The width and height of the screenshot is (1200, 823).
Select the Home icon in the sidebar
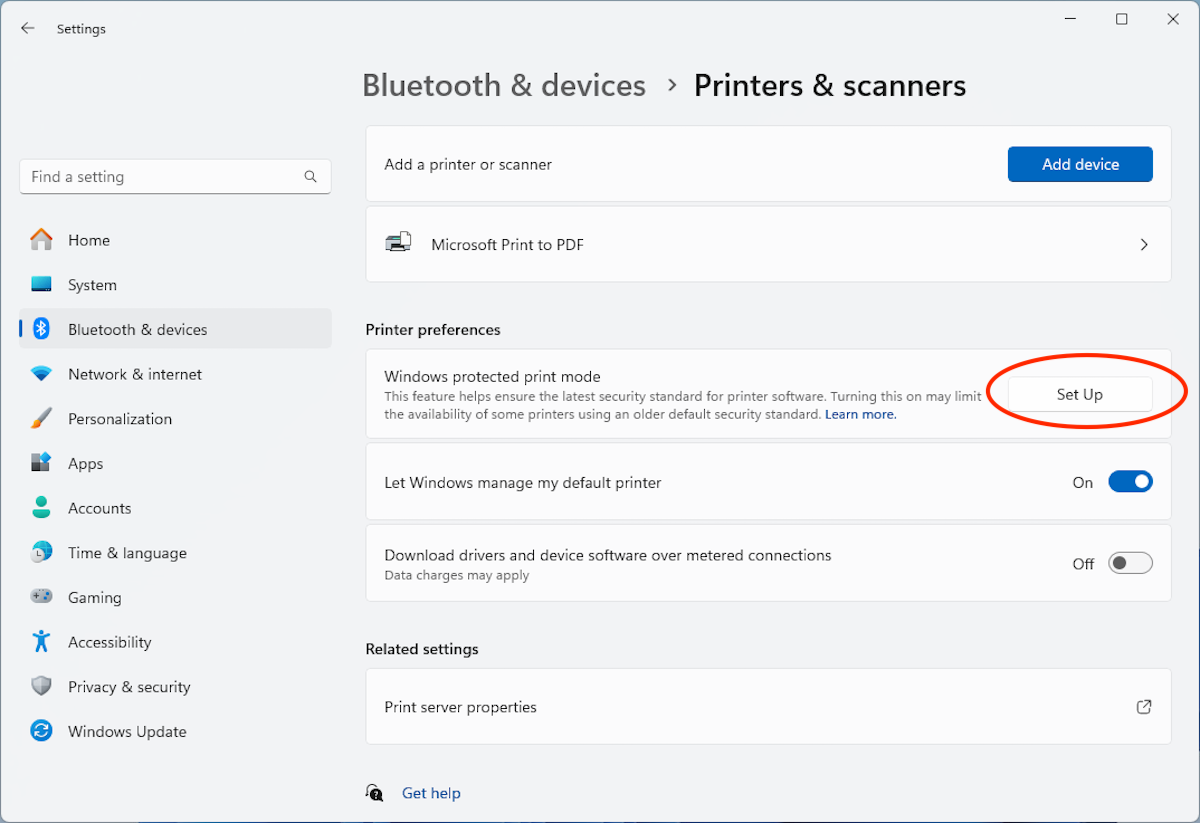click(44, 240)
